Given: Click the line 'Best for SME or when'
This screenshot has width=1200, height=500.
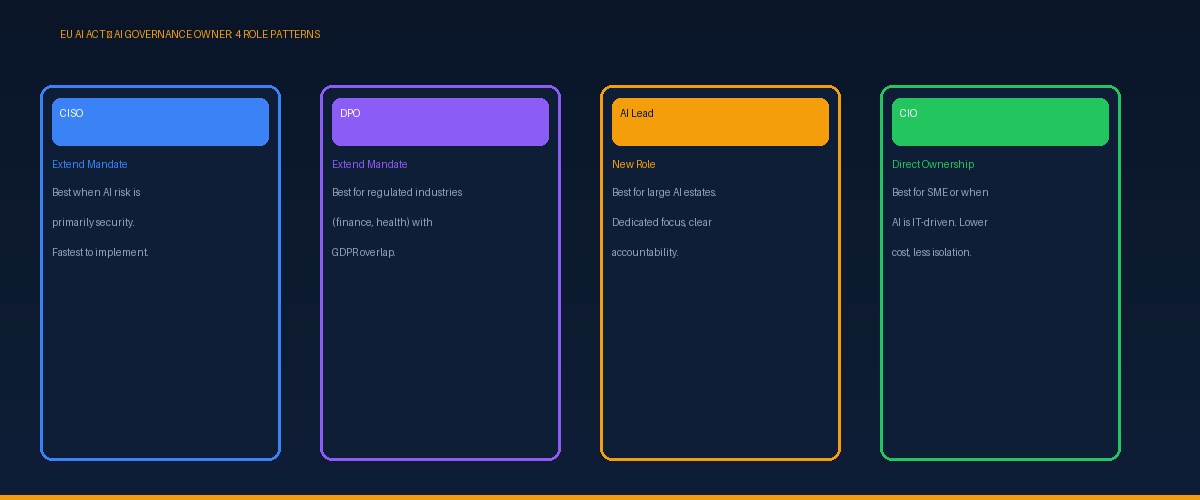Looking at the screenshot, I should point(940,192).
